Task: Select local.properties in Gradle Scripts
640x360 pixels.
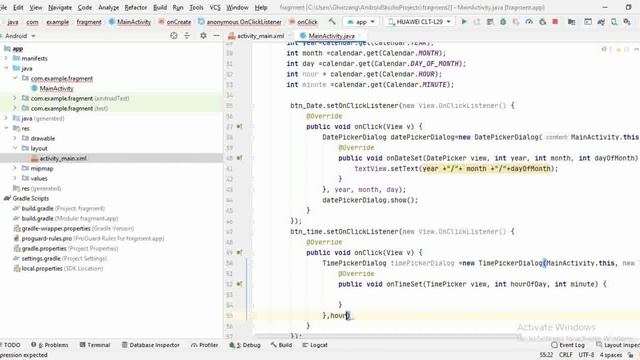Action: pyautogui.click(x=58, y=269)
